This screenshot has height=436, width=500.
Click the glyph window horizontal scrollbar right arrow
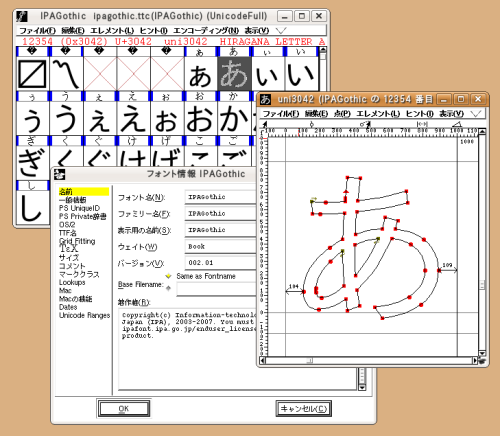475,361
